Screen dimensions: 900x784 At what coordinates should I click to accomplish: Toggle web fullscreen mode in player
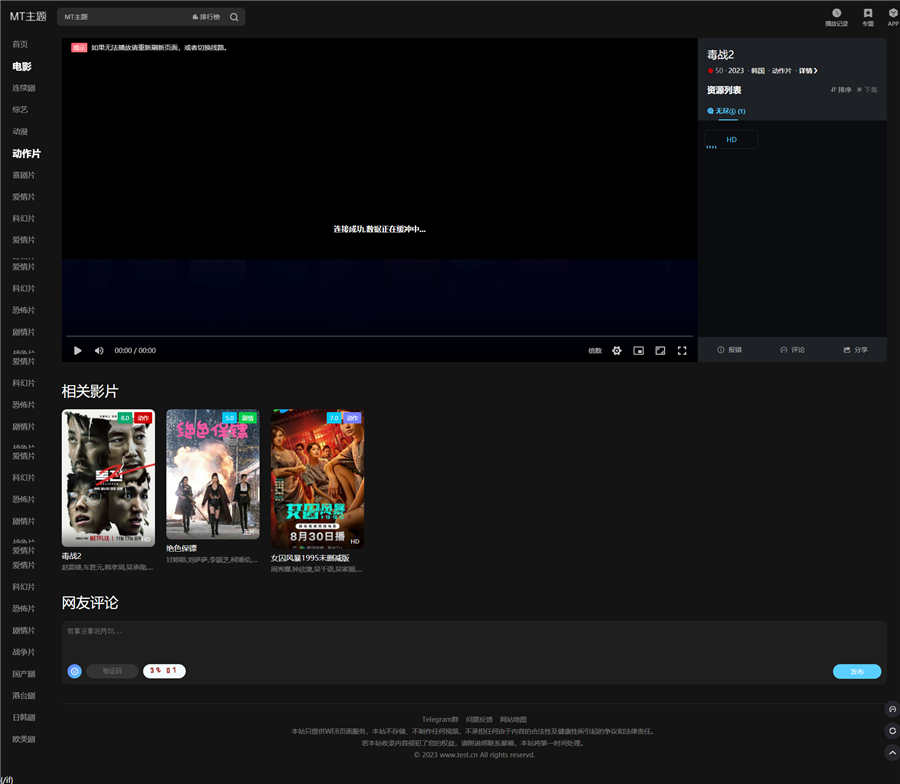[660, 351]
